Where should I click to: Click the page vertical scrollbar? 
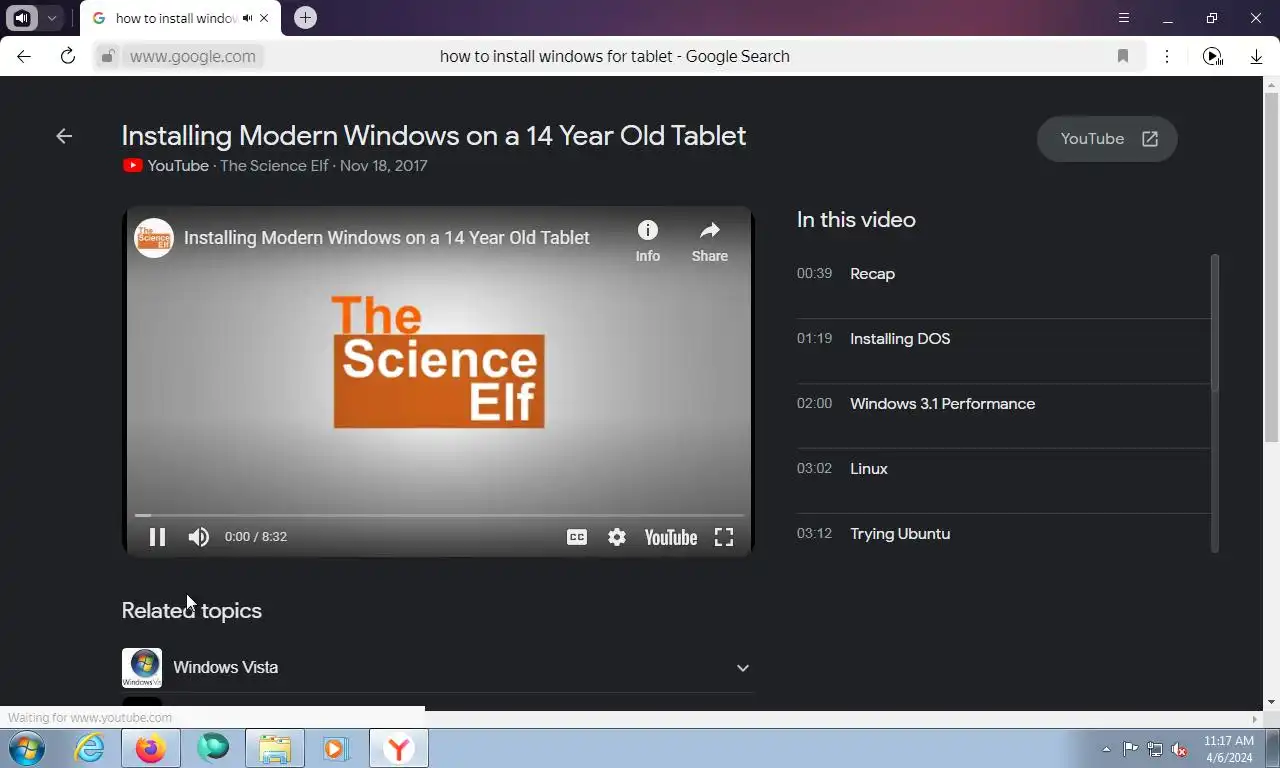[x=1271, y=268]
